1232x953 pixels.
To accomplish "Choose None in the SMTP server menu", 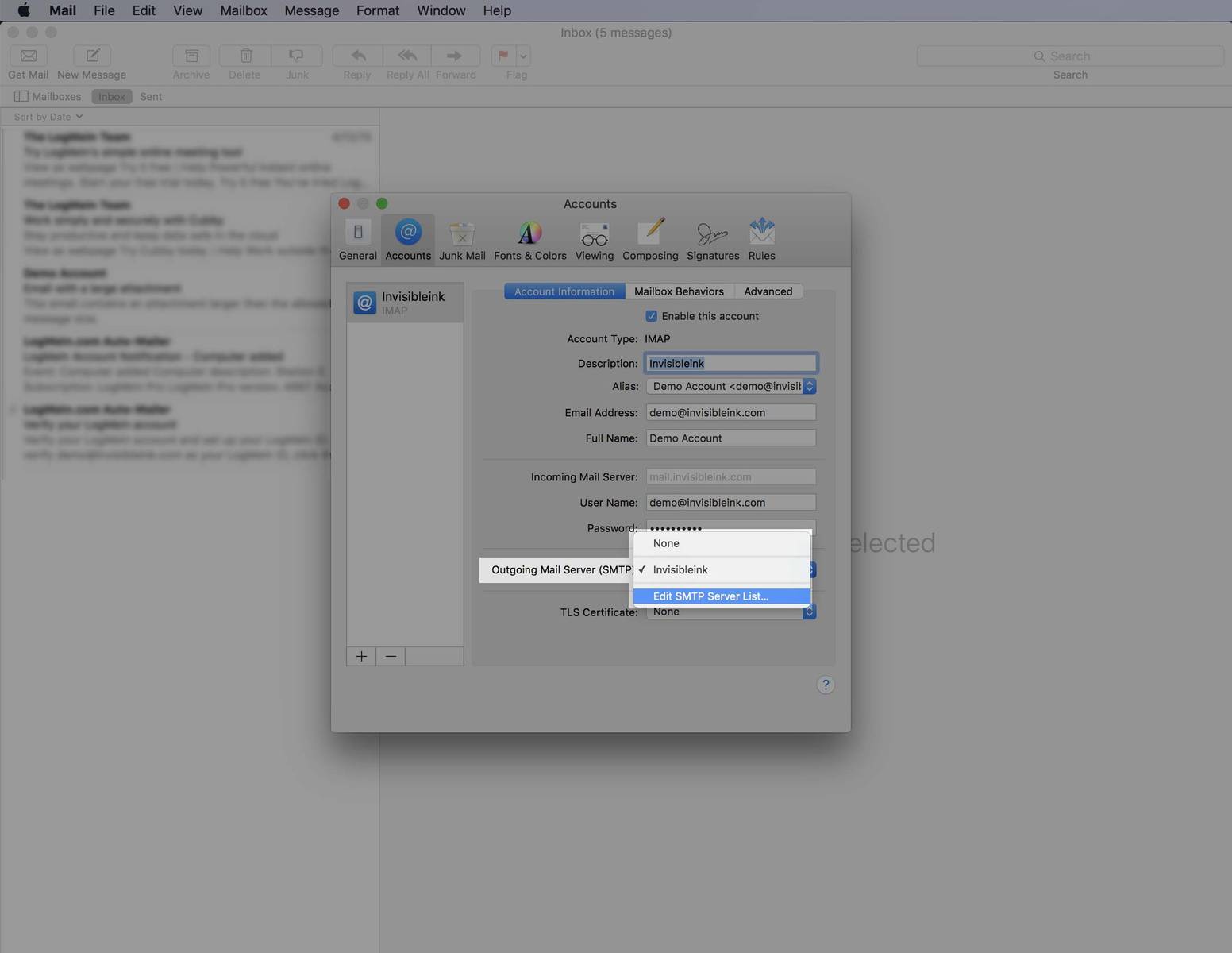I will pos(722,543).
